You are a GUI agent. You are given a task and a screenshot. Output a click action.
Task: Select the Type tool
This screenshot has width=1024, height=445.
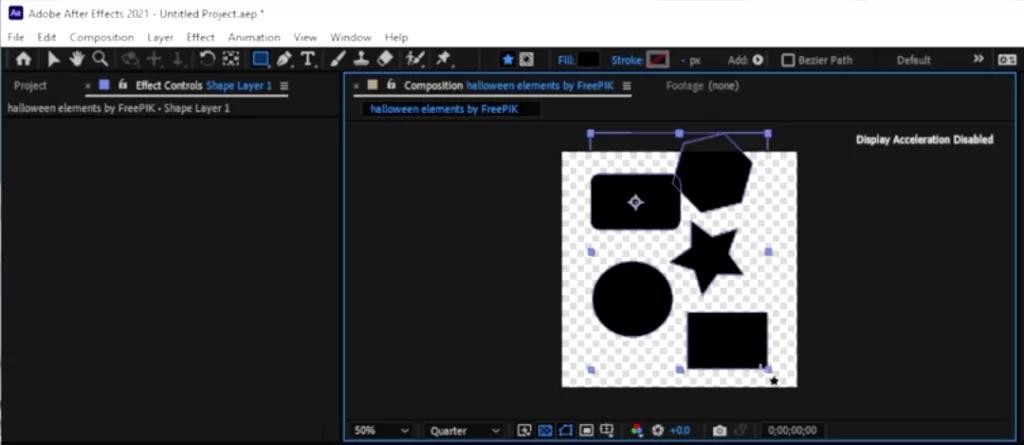tap(308, 59)
